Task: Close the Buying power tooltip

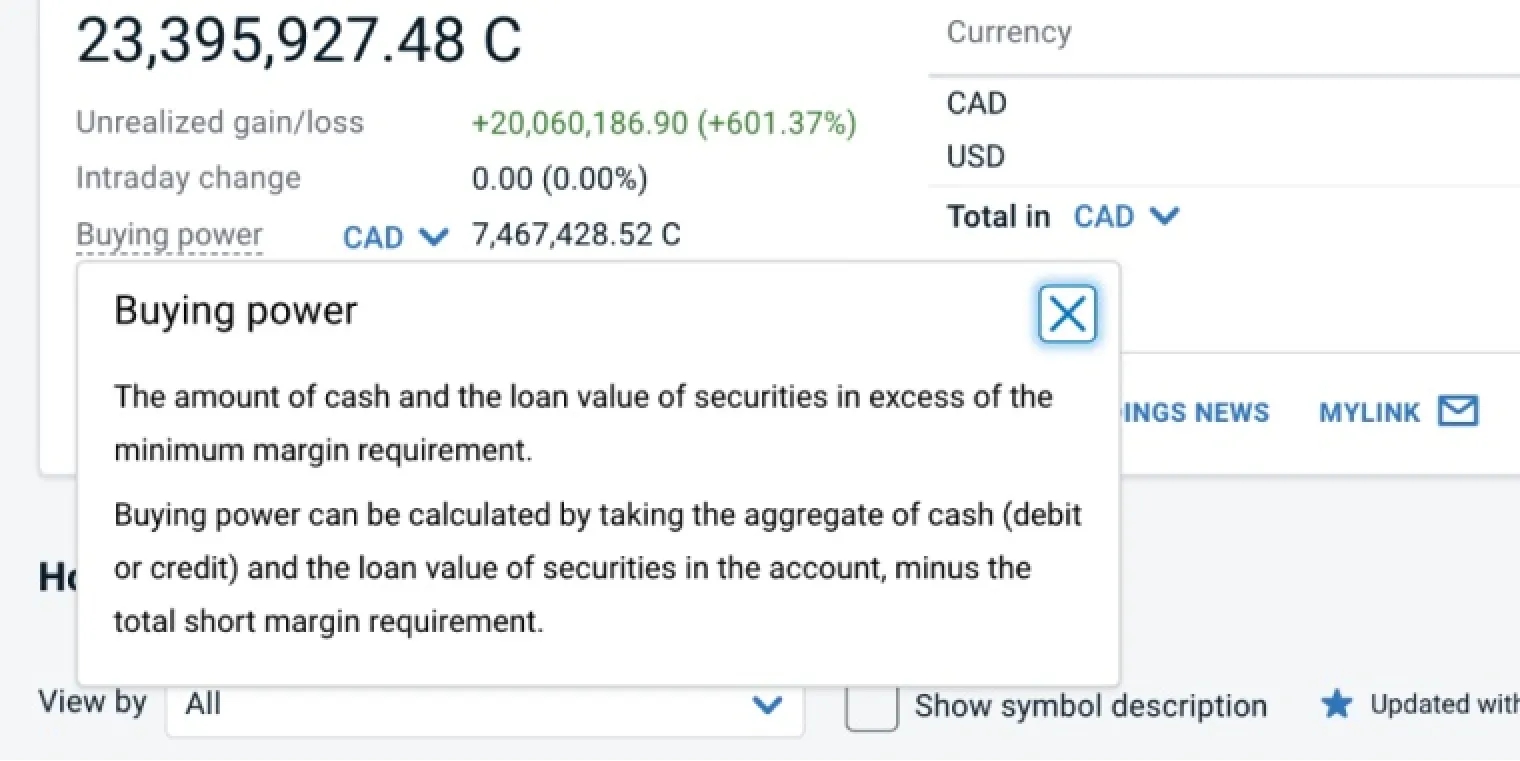Action: tap(1067, 315)
